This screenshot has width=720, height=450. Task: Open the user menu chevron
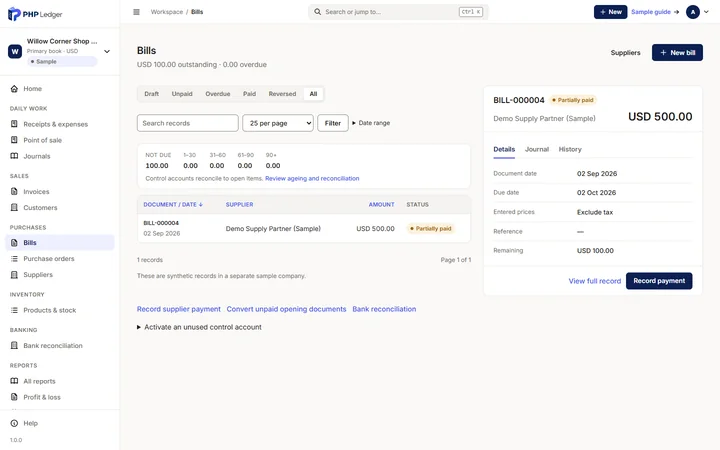pyautogui.click(x=706, y=12)
